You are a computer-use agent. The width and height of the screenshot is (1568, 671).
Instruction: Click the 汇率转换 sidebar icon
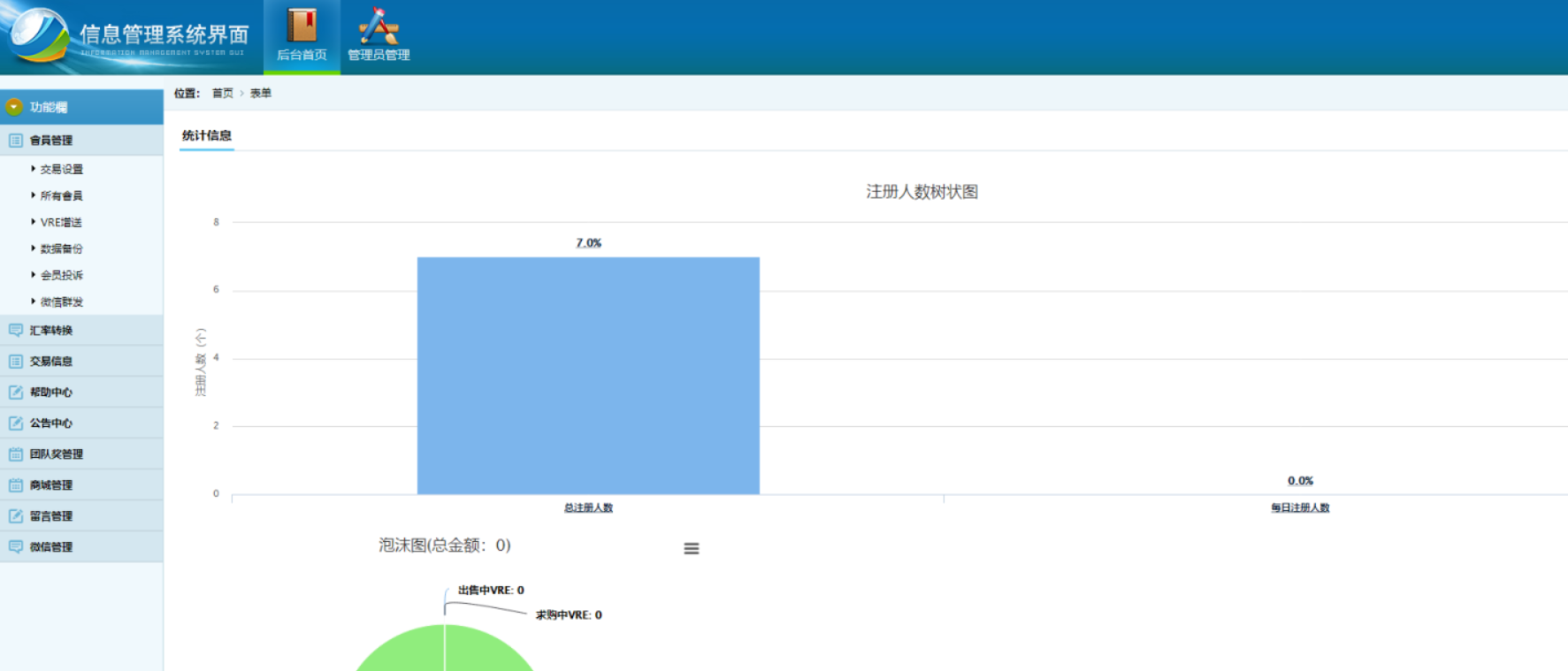[16, 330]
